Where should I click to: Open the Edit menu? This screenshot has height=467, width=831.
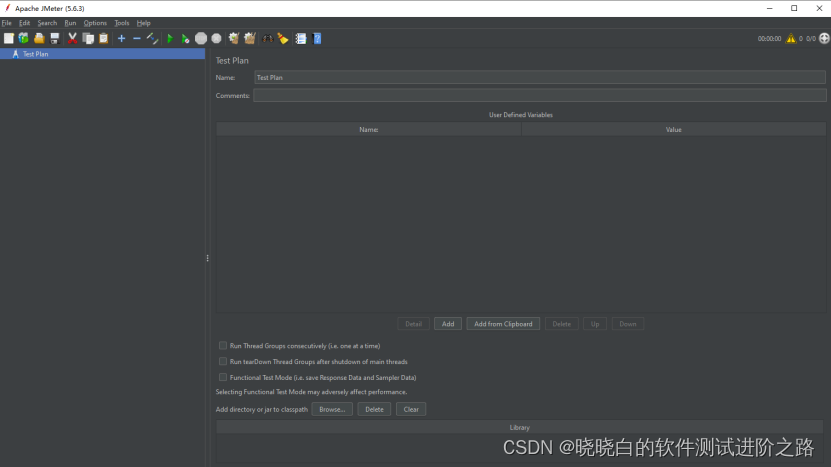pyautogui.click(x=24, y=23)
